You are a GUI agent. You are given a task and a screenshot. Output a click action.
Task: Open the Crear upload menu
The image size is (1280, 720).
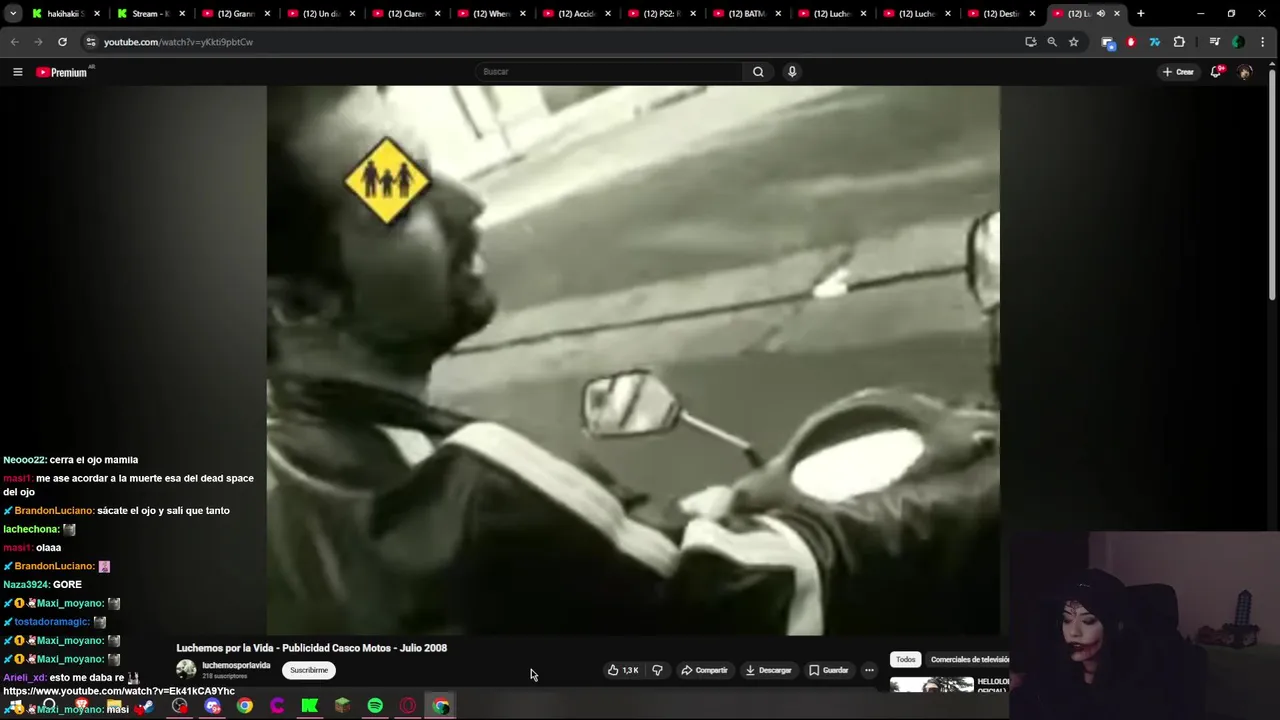coord(1178,72)
